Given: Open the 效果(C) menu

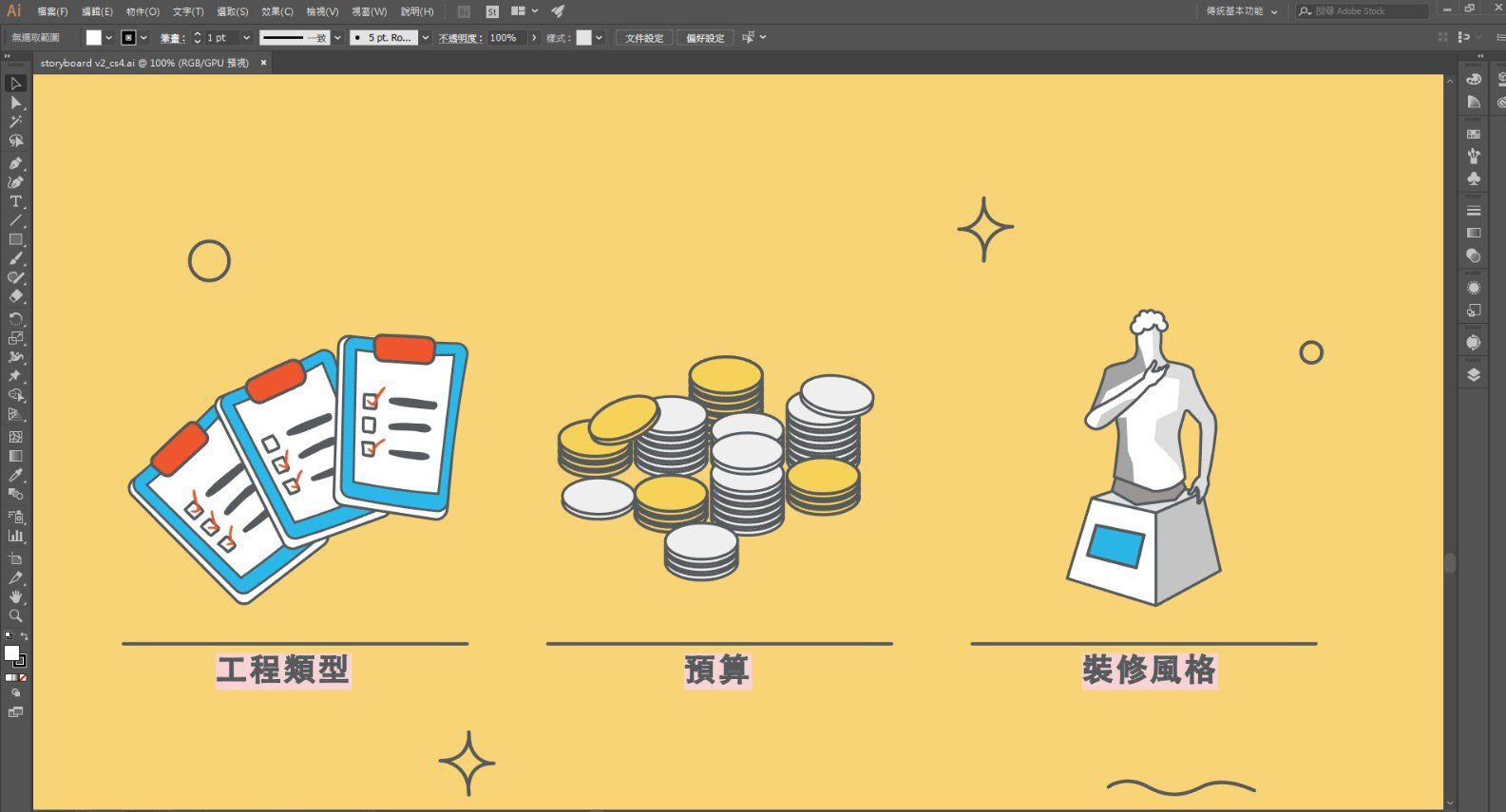Looking at the screenshot, I should pyautogui.click(x=276, y=11).
